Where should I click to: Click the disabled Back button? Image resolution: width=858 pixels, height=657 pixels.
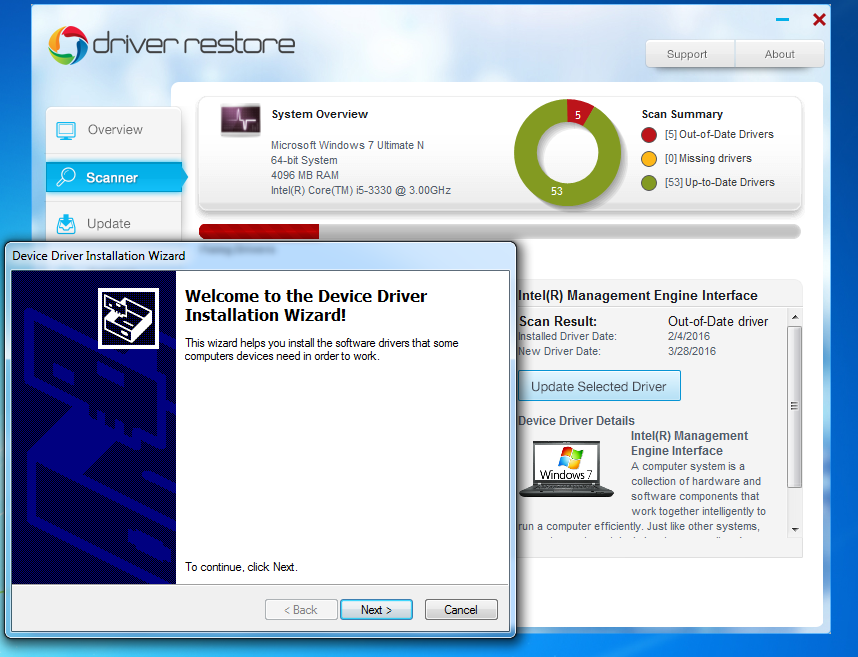click(x=300, y=609)
